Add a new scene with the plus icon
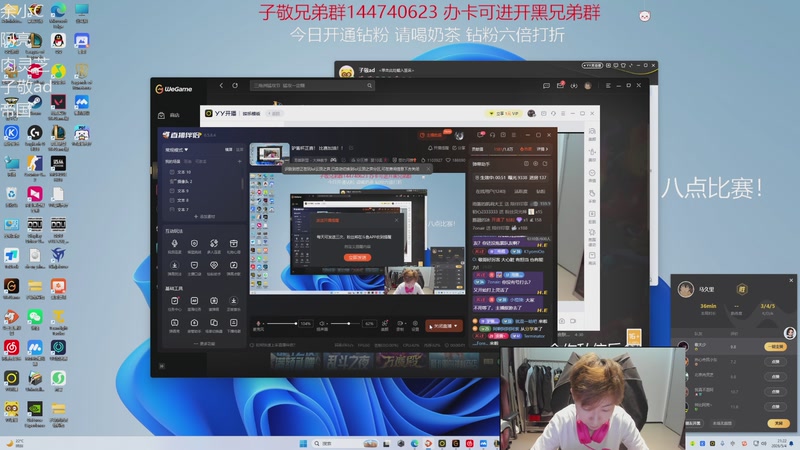Screen dimensions: 800x450 pos(239,161)
